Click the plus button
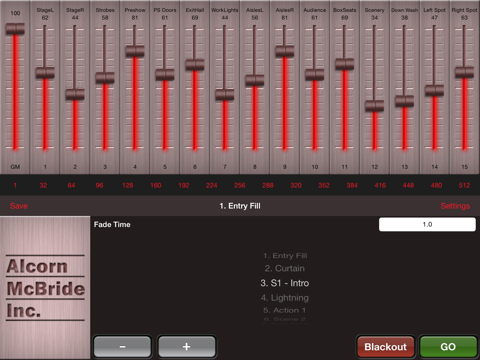The image size is (480, 360). tap(187, 347)
